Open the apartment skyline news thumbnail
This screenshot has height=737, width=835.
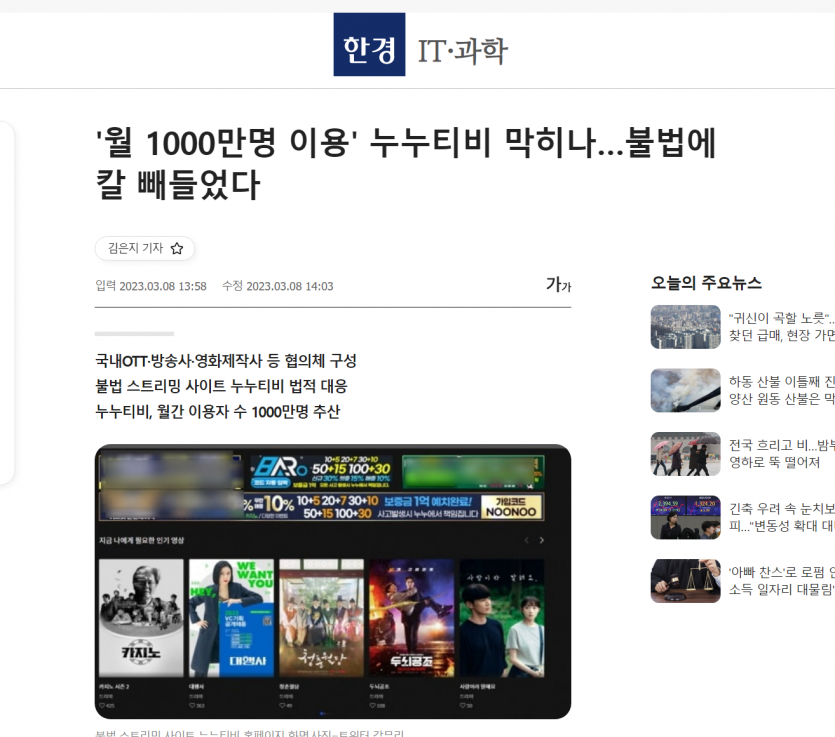685,327
